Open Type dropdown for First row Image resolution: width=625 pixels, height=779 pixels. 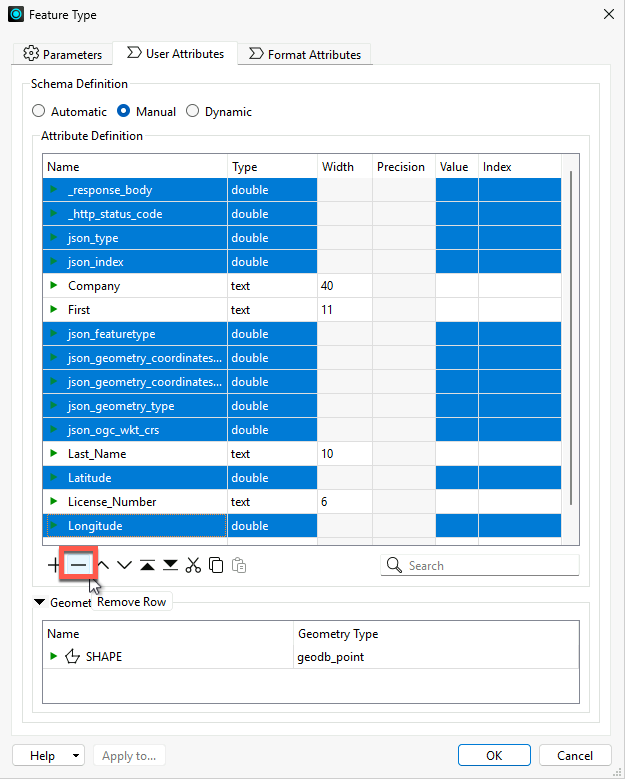click(272, 310)
